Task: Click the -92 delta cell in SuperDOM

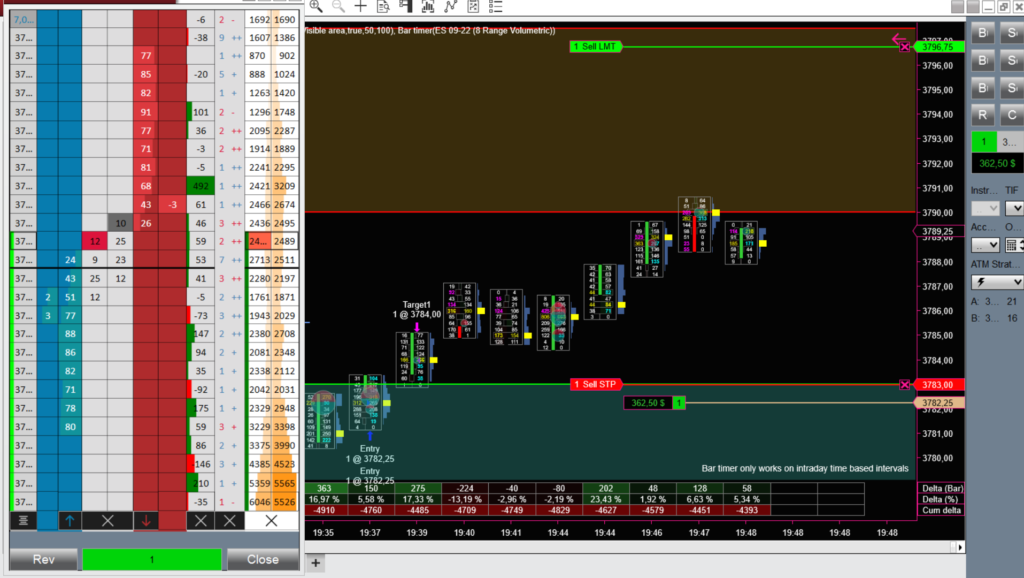Action: 200,390
